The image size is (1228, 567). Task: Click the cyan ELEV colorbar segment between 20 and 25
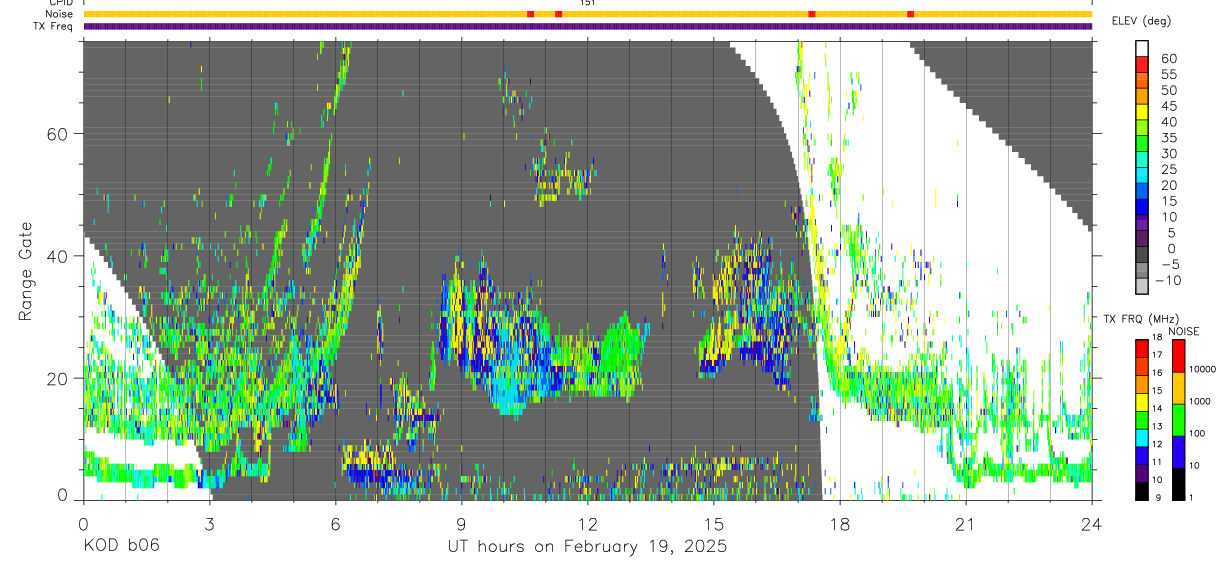coord(1142,177)
